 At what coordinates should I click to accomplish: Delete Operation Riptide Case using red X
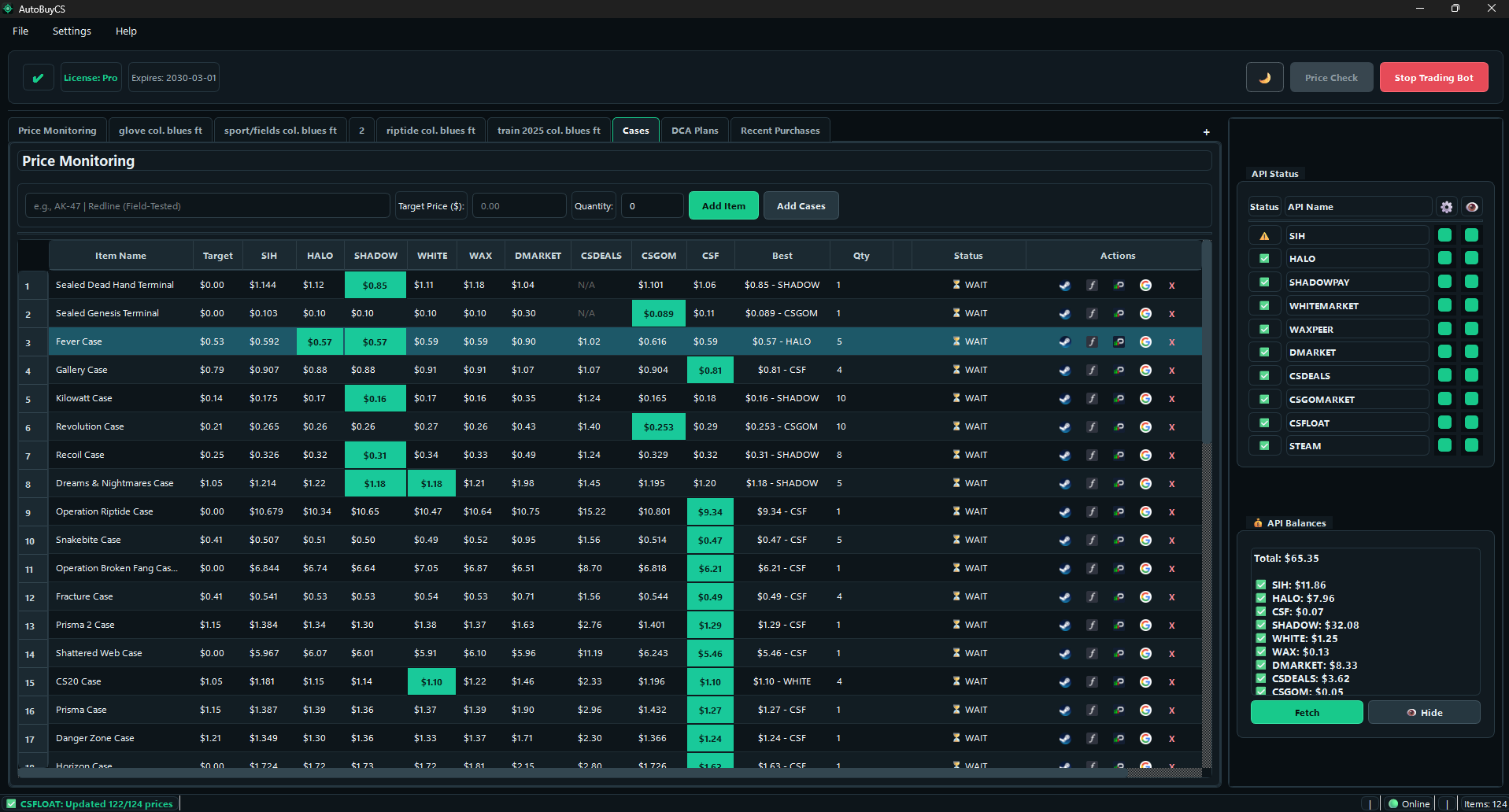pyautogui.click(x=1171, y=512)
